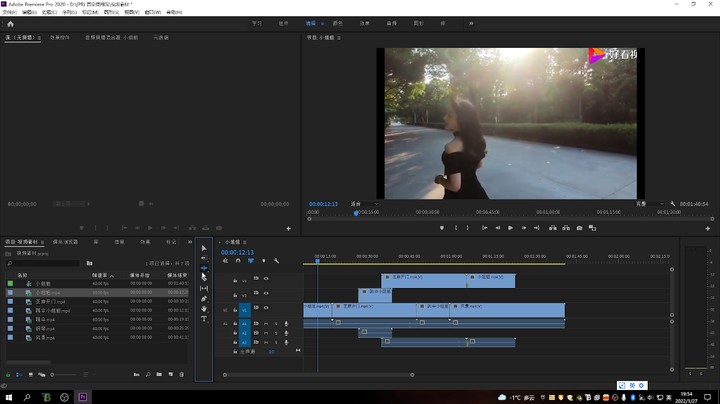Open button editor plus in the Source monitor
The height and width of the screenshot is (404, 720).
pos(288,228)
